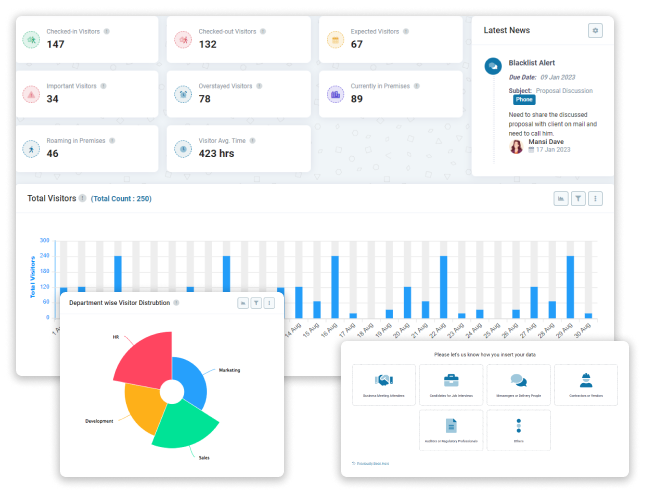Click the Previously Been Here link

371,463
